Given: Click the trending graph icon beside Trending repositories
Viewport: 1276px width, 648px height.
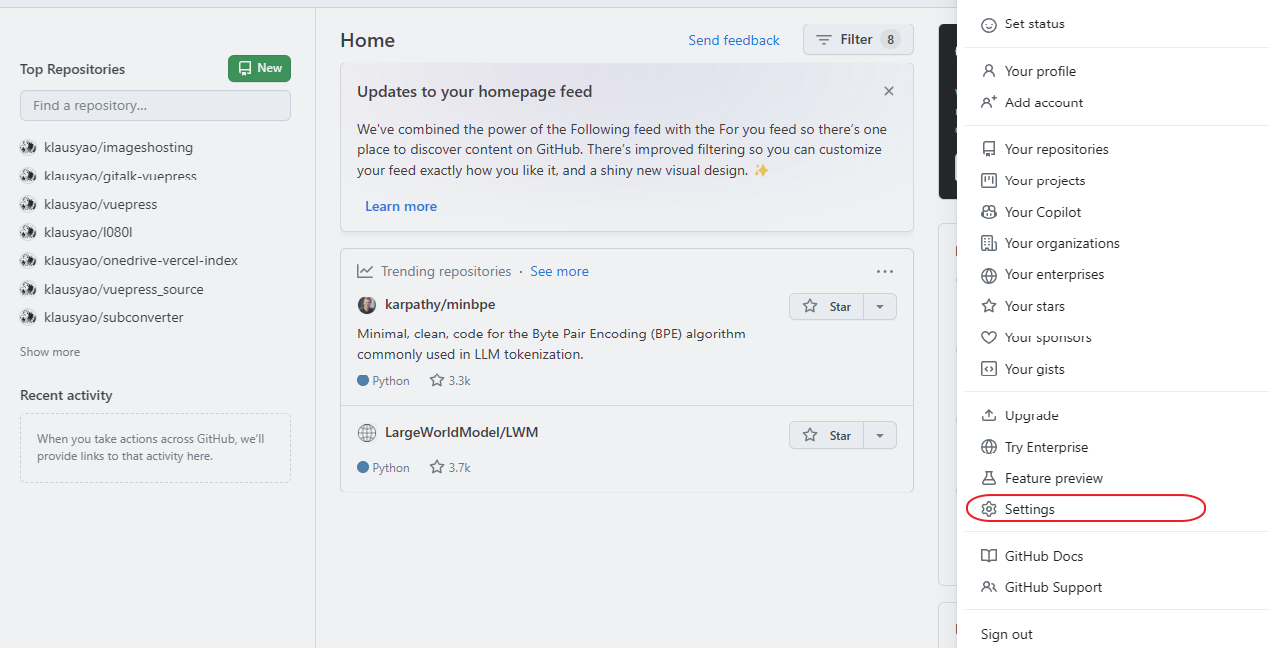Looking at the screenshot, I should [x=366, y=271].
